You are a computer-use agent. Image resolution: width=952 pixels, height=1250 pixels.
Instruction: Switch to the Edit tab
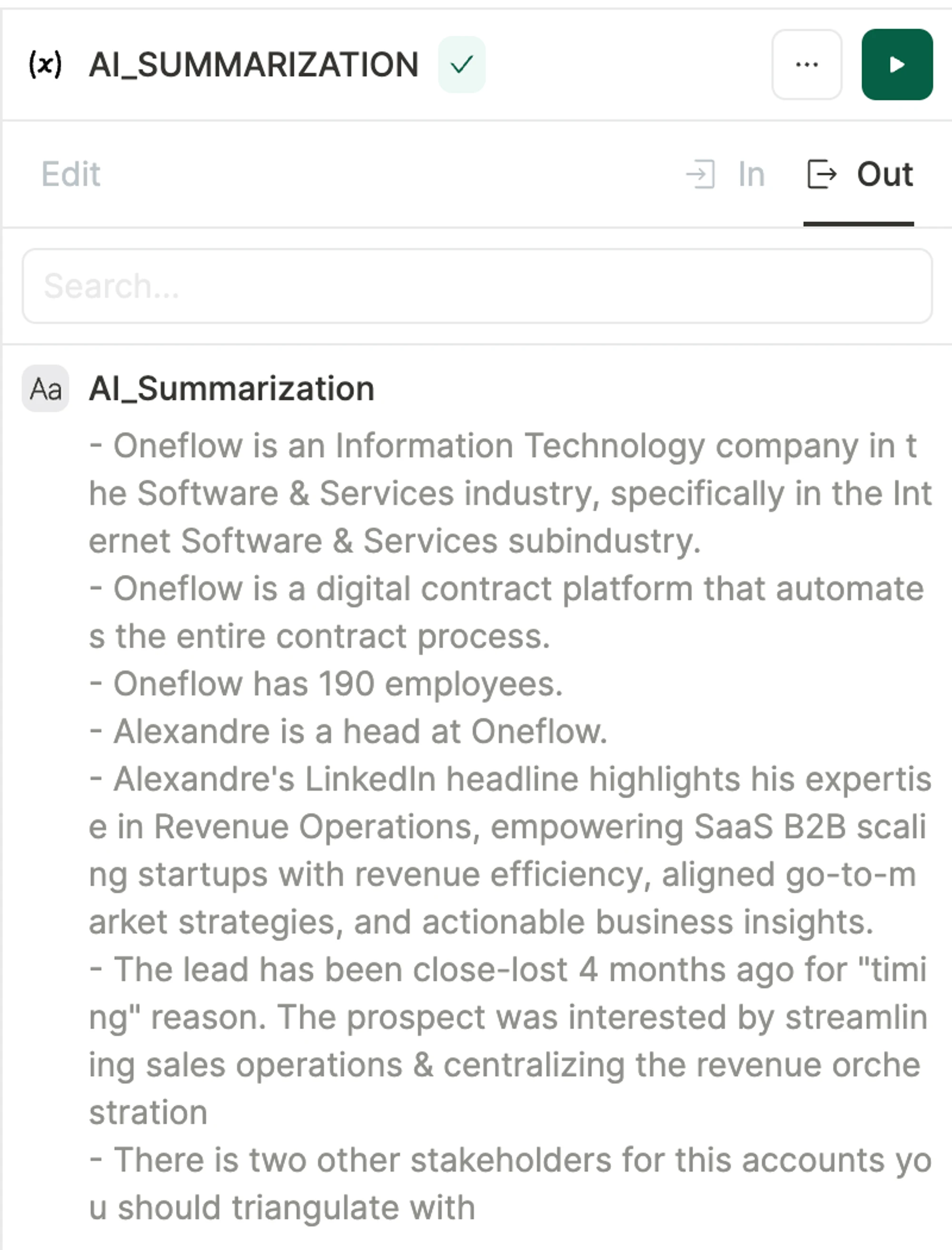tap(71, 173)
